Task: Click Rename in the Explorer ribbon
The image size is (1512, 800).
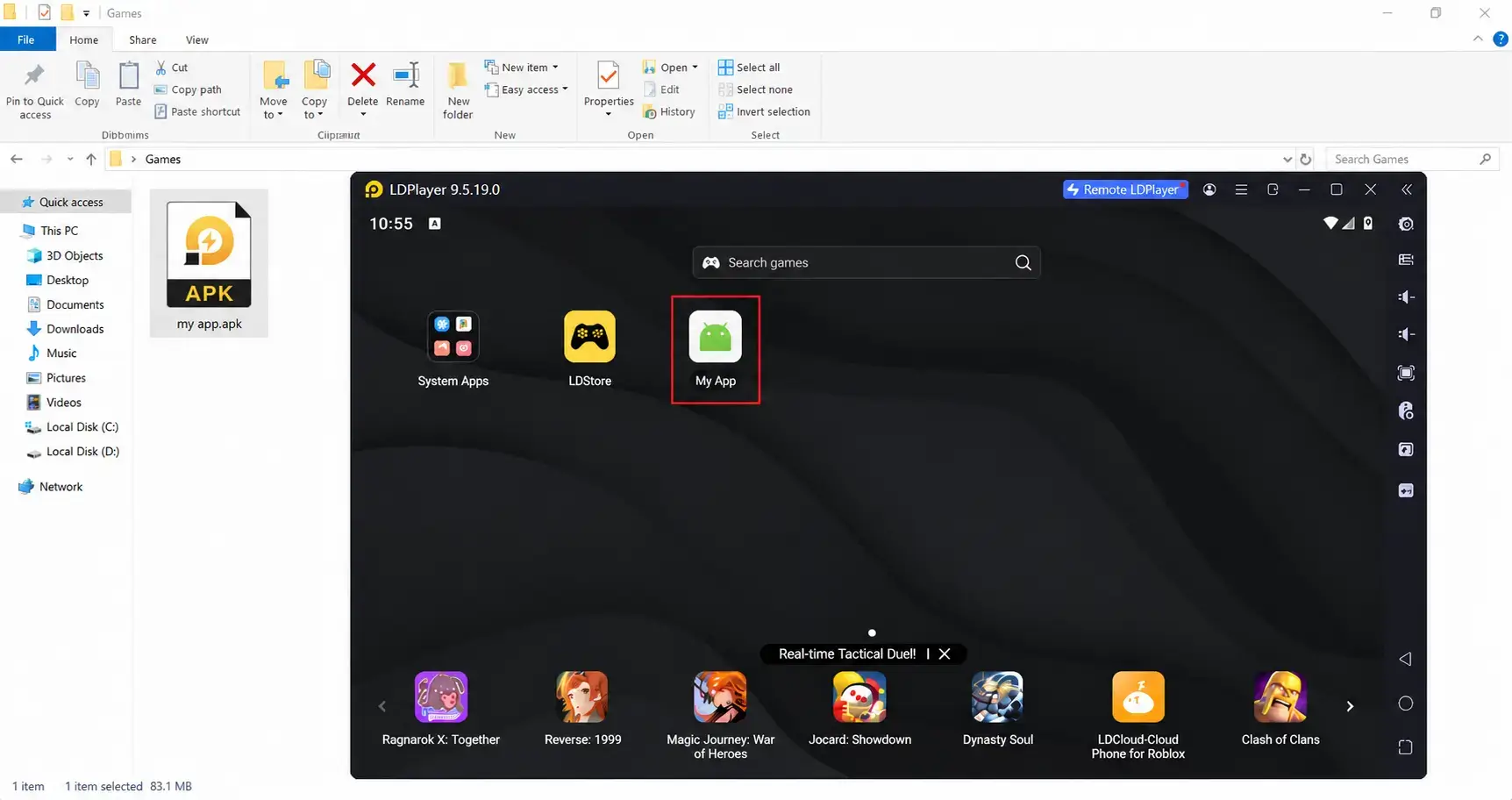Action: 405,85
